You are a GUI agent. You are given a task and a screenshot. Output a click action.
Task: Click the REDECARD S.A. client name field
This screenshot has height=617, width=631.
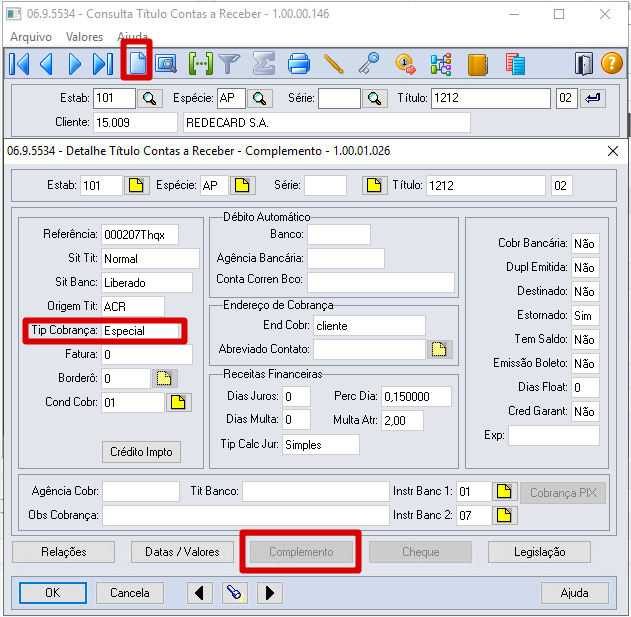[327, 122]
